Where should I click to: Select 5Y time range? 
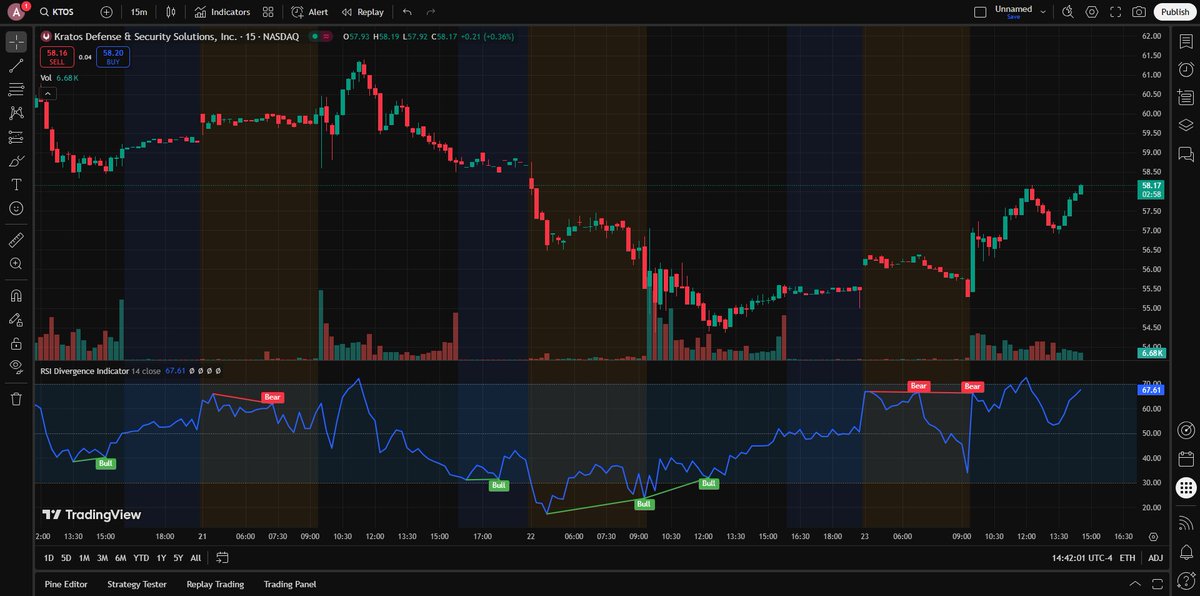178,558
